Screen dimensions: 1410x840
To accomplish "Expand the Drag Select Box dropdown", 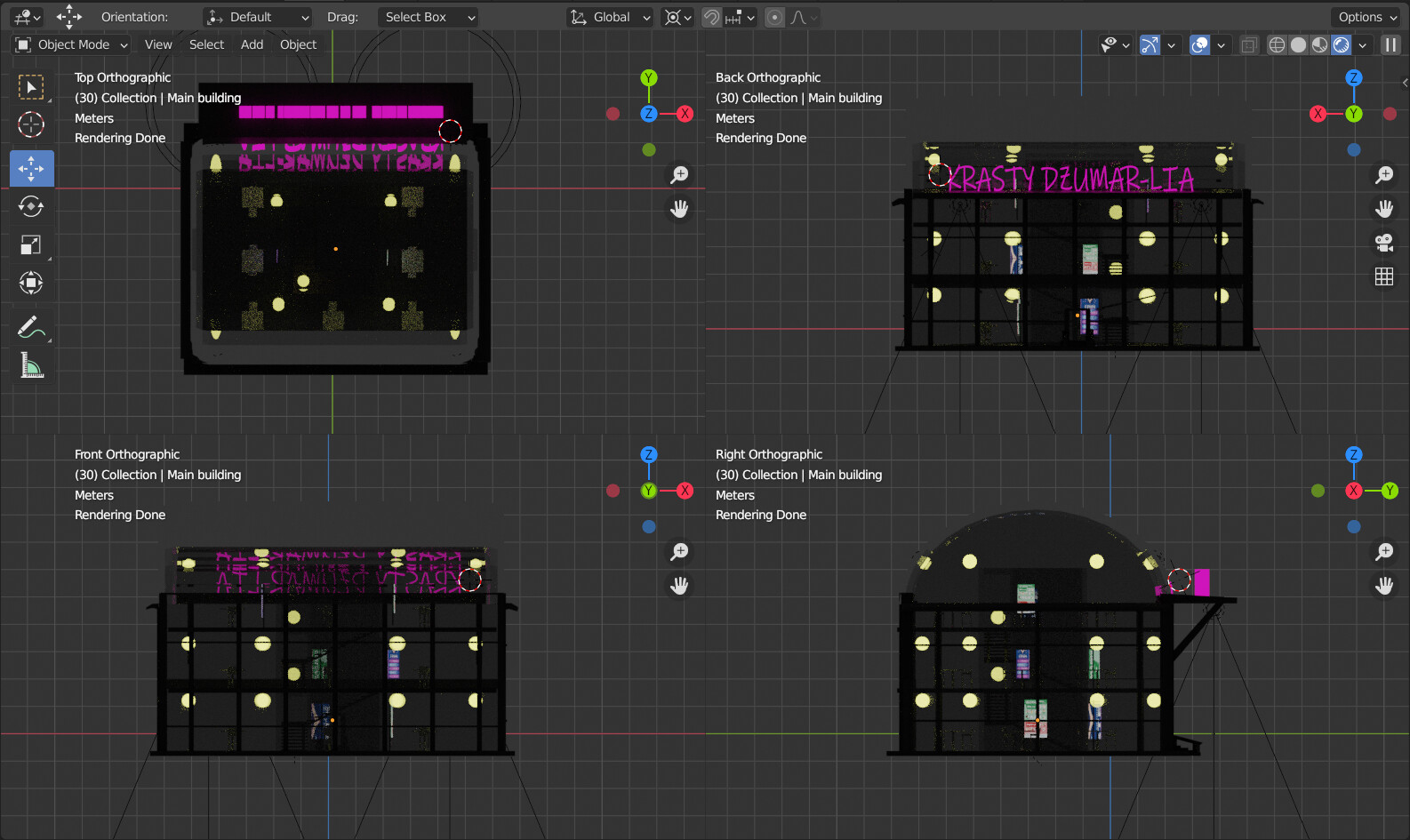I will [429, 17].
